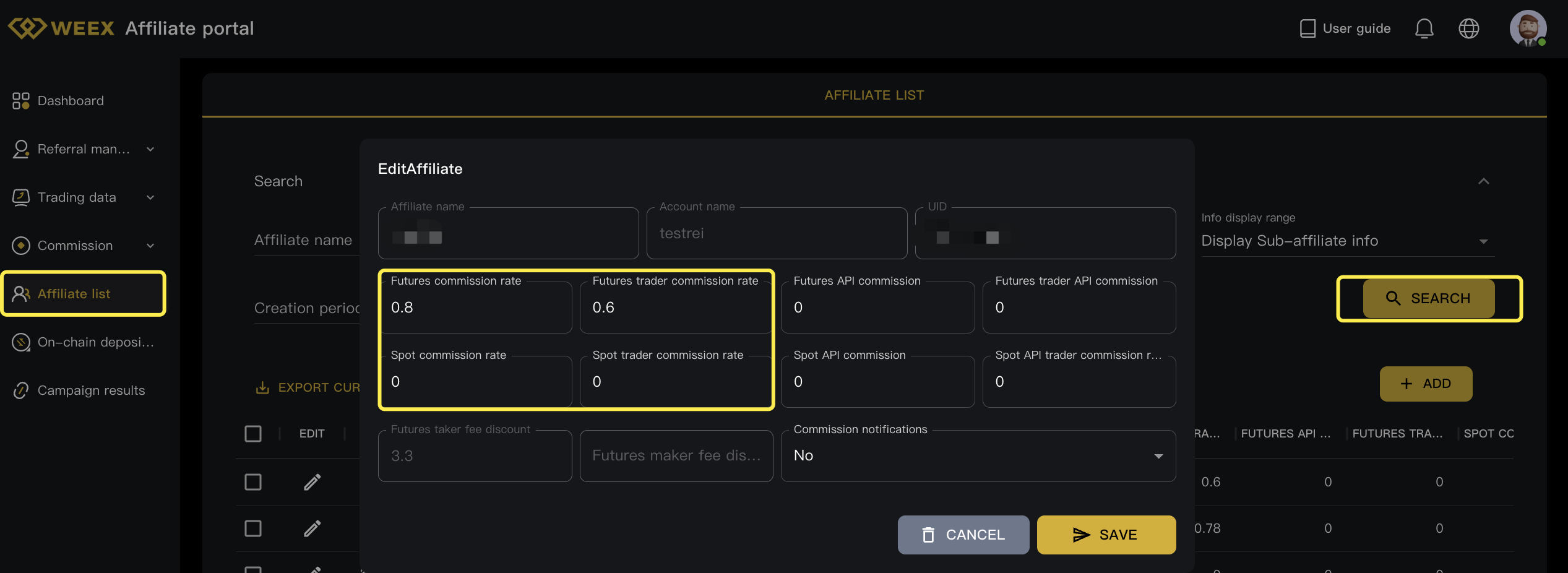Click the notification bell icon

click(x=1424, y=28)
